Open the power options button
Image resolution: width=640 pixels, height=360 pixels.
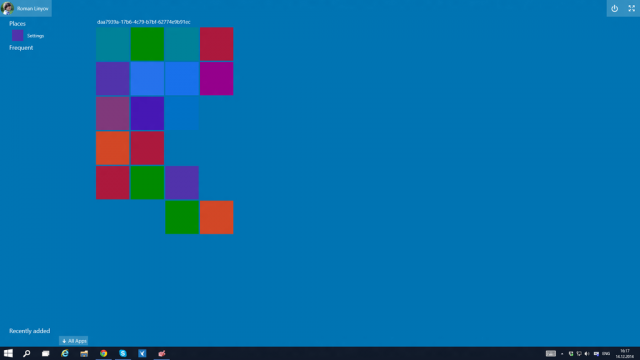[614, 9]
